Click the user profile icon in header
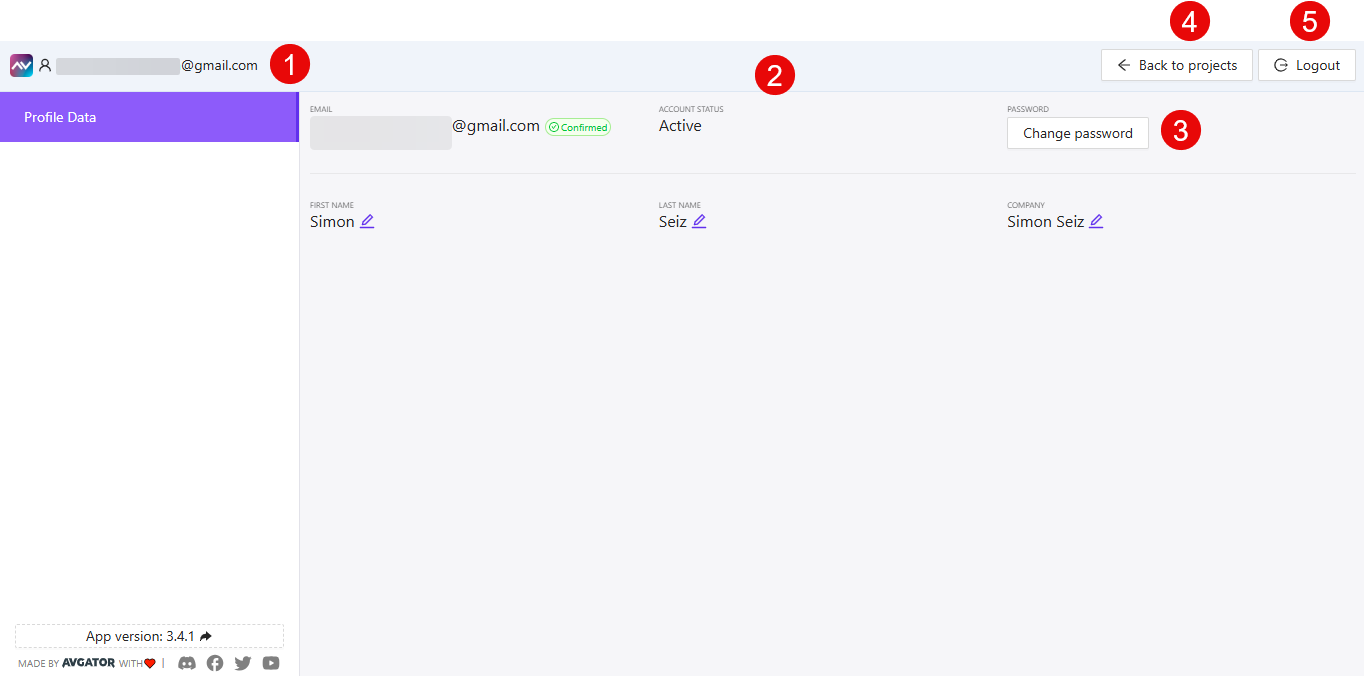The width and height of the screenshot is (1364, 676). pos(45,64)
